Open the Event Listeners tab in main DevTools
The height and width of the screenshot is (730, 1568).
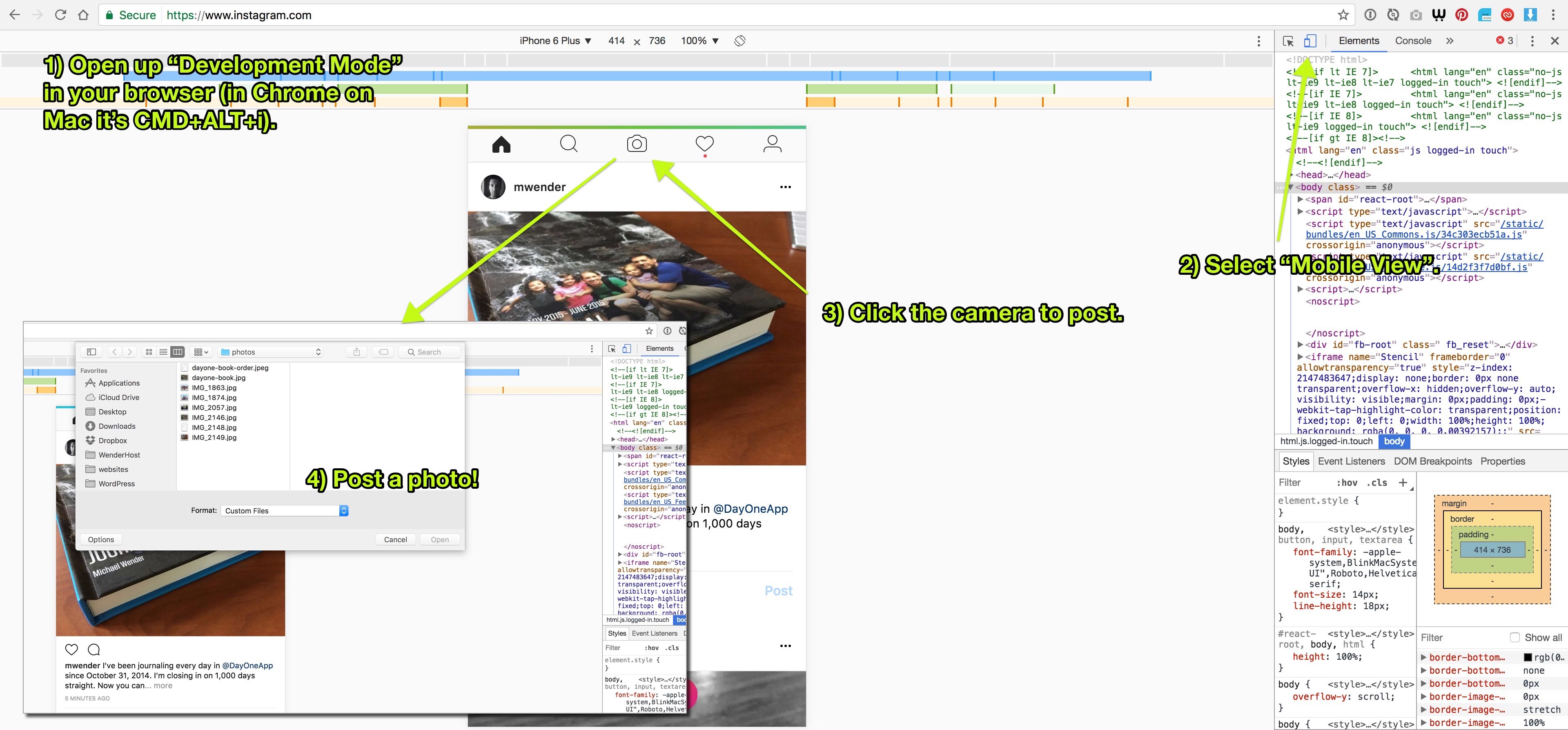coord(1351,461)
